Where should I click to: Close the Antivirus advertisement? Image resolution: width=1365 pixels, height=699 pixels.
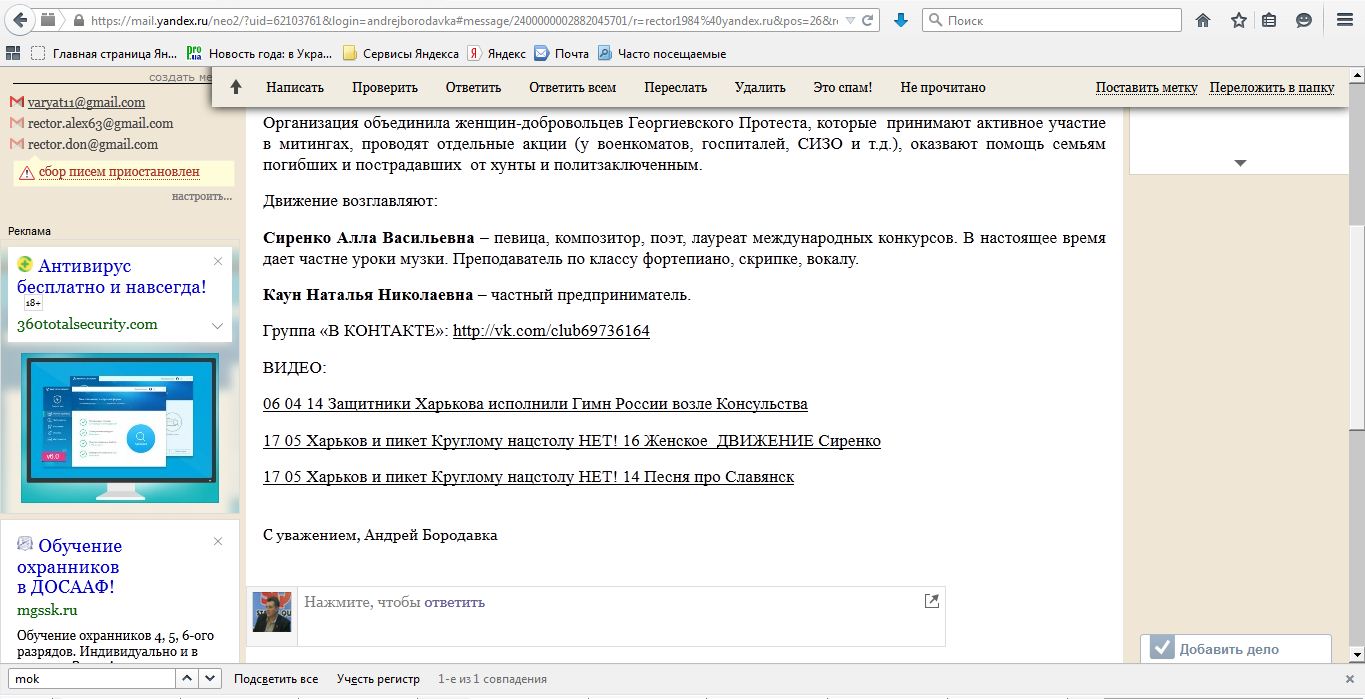218,262
